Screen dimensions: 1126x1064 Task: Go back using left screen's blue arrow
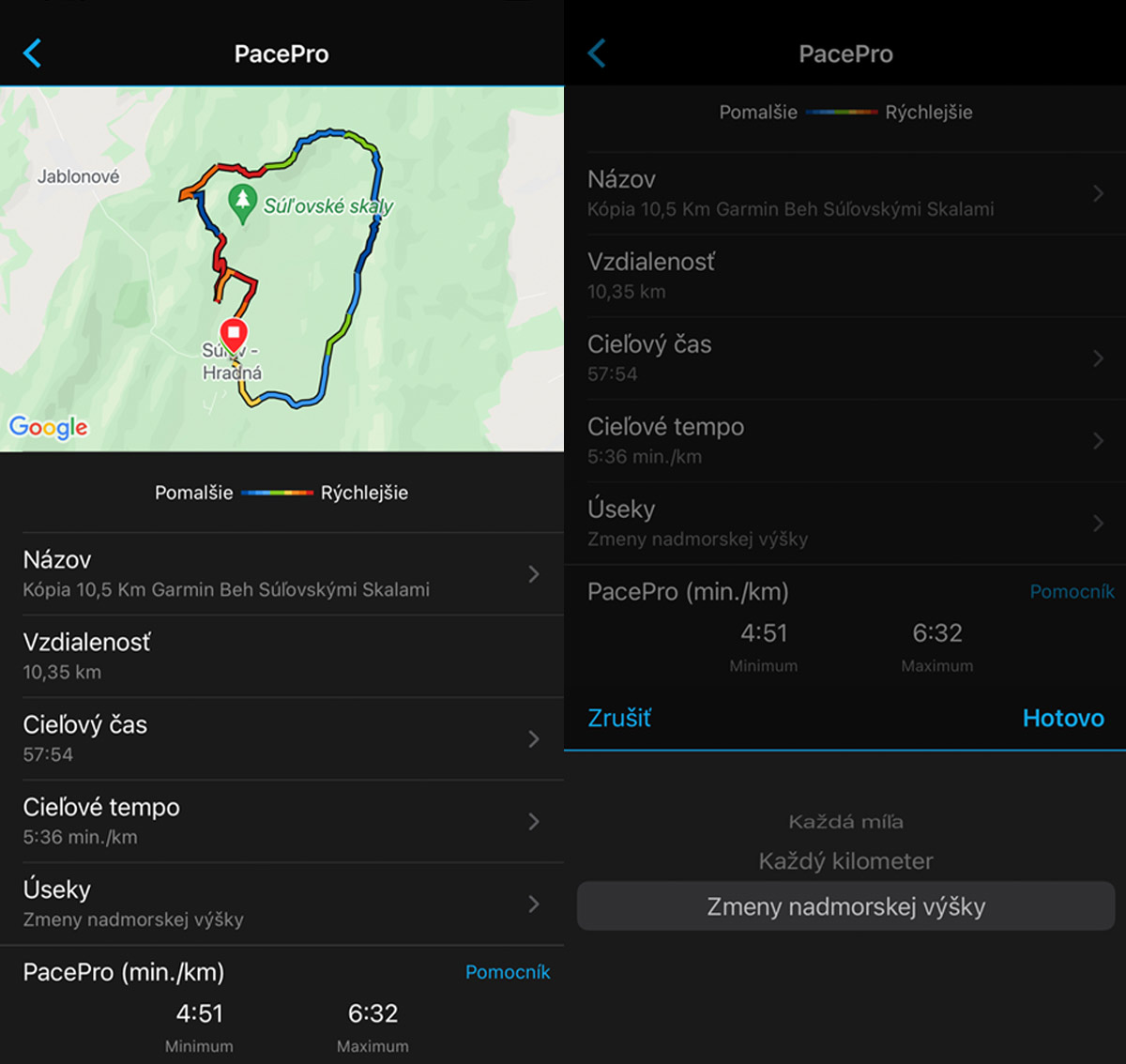(32, 53)
